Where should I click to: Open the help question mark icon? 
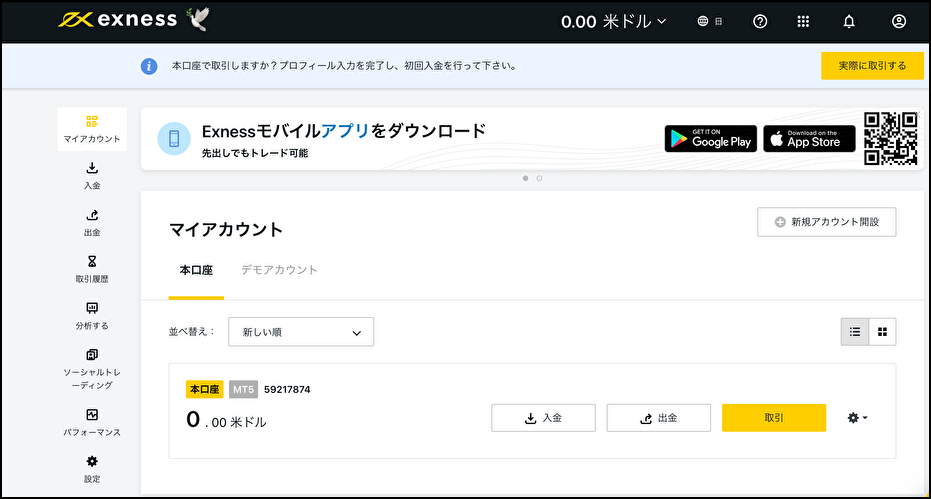point(760,21)
